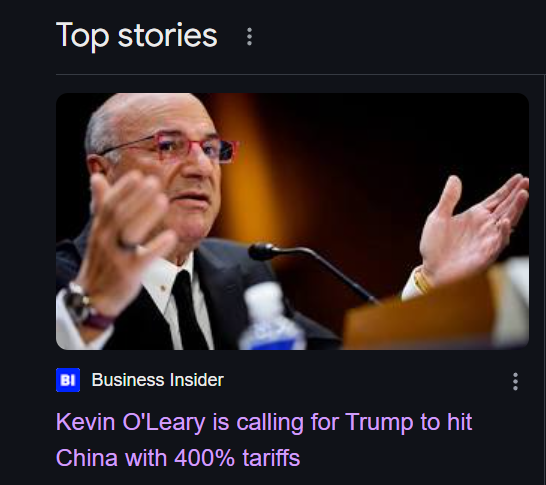This screenshot has height=485, width=546.
Task: Click the wristwatch in the article image
Action: coord(79,305)
